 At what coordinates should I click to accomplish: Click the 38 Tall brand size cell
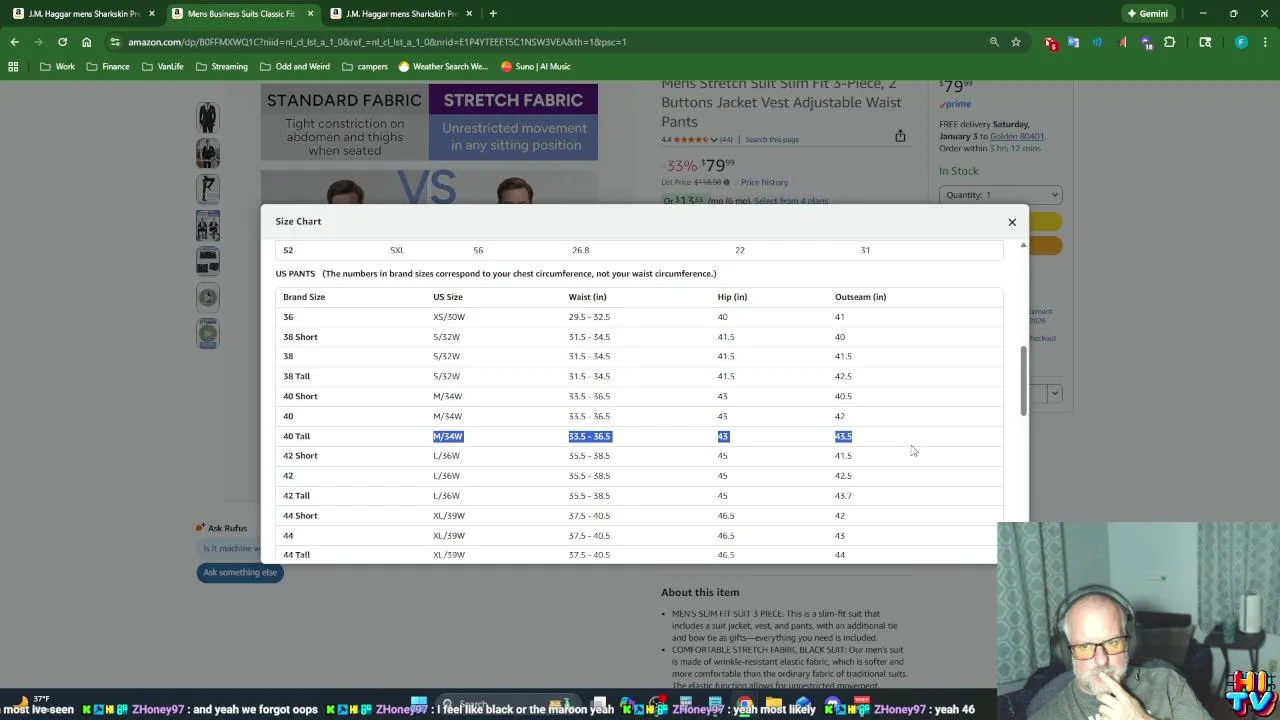point(296,376)
